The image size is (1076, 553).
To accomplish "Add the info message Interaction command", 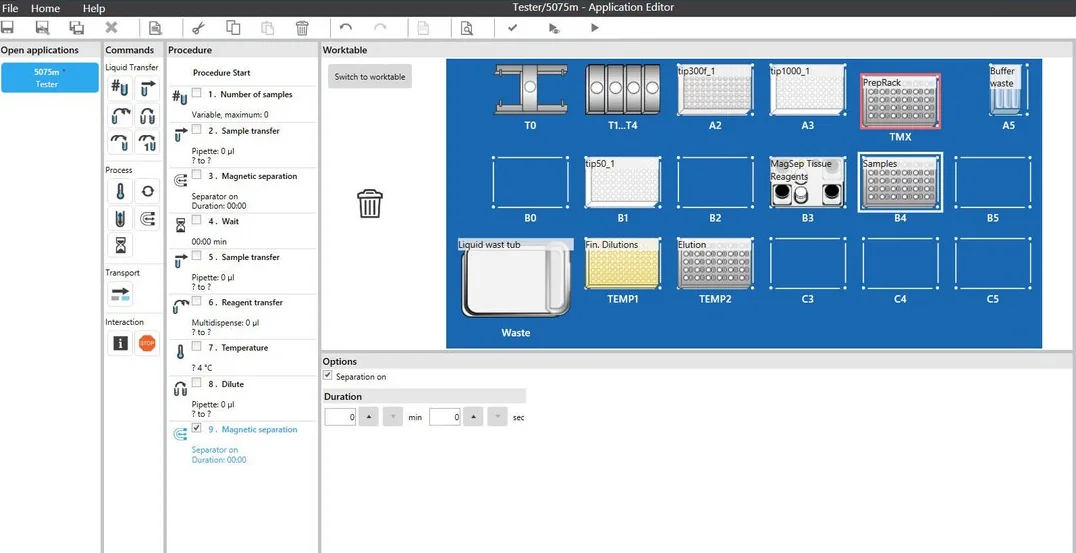I will pos(120,344).
